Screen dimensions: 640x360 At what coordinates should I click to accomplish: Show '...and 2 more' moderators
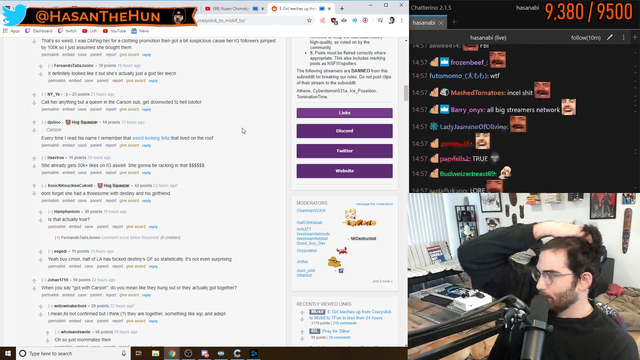[382, 281]
